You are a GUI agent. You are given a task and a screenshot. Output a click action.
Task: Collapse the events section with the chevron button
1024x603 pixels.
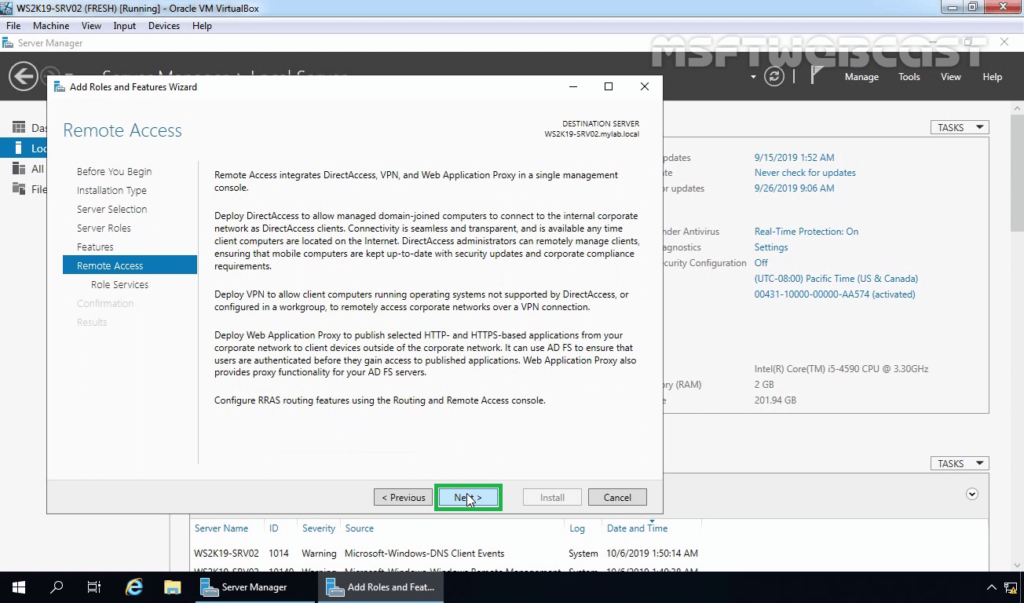click(972, 494)
